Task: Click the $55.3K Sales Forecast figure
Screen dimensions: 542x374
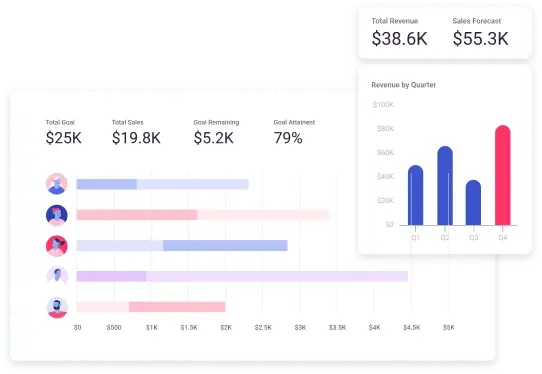Action: coord(480,38)
